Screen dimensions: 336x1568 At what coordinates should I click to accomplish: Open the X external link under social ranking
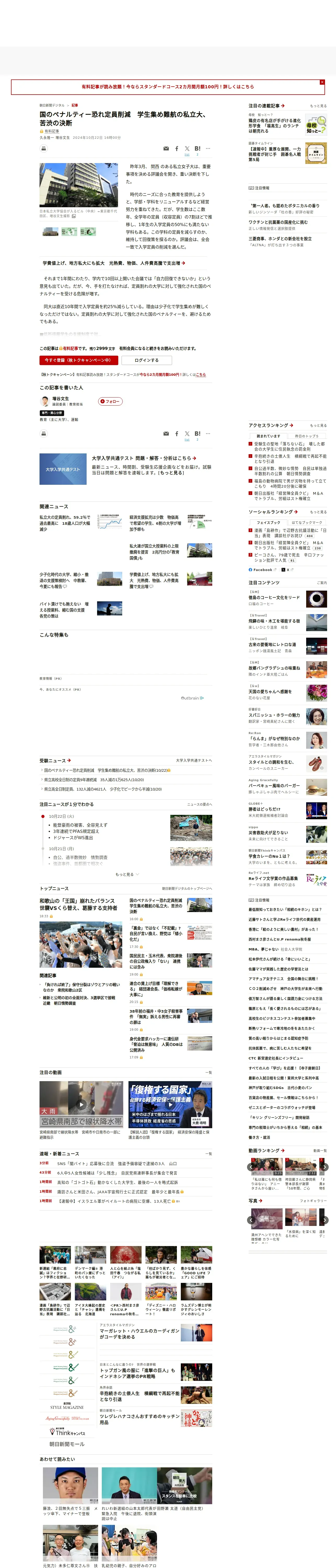[x=287, y=570]
